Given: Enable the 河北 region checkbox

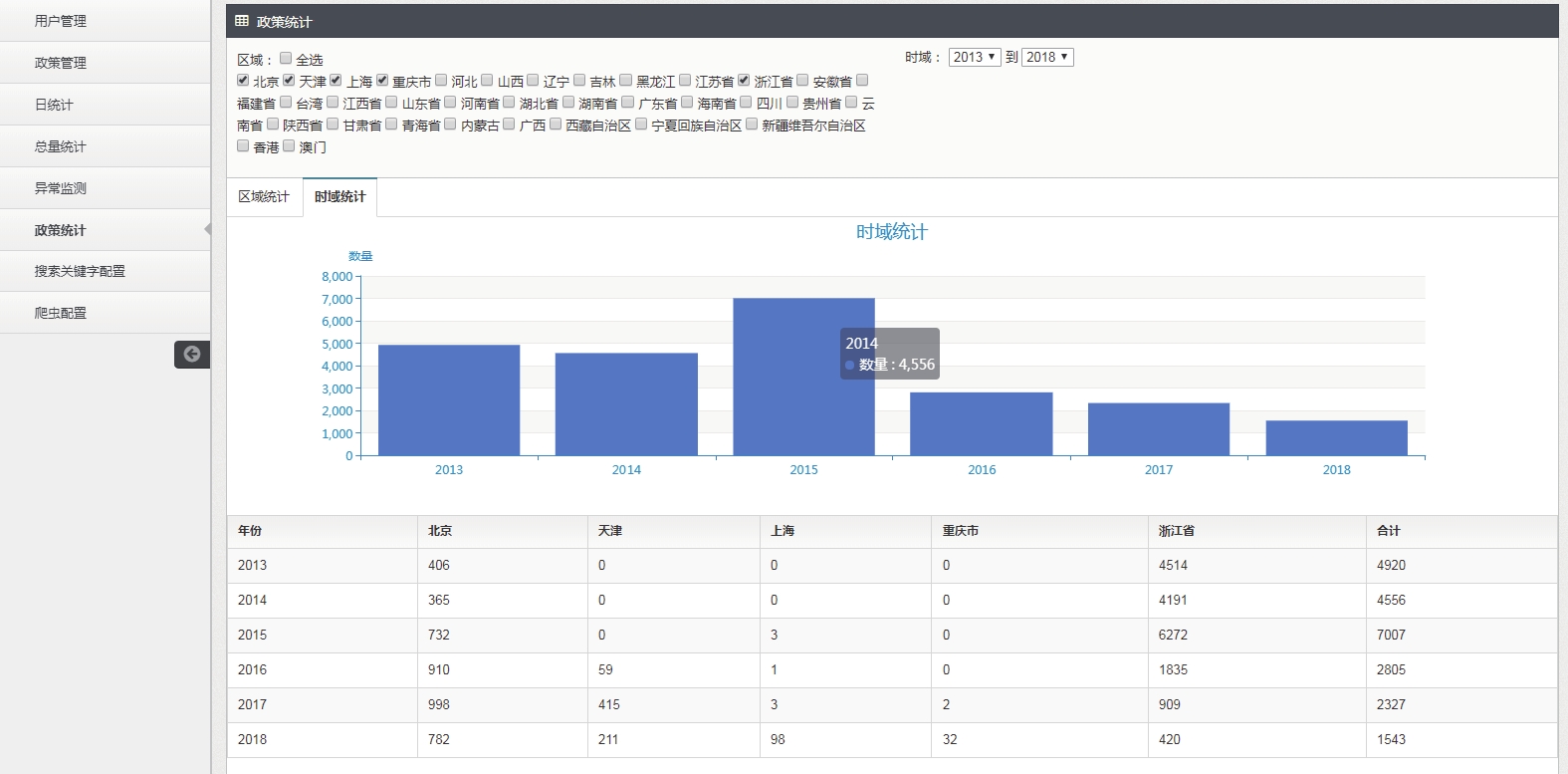Looking at the screenshot, I should pyautogui.click(x=441, y=80).
